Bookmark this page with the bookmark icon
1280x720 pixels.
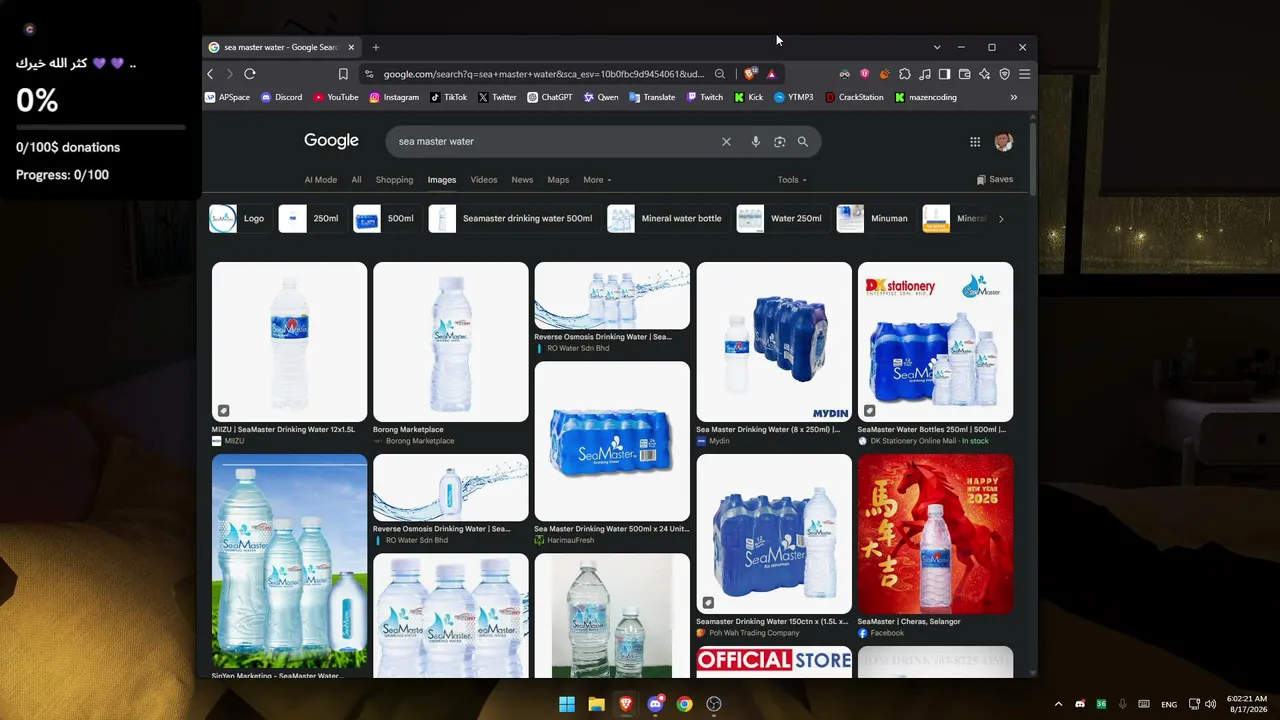click(x=343, y=74)
